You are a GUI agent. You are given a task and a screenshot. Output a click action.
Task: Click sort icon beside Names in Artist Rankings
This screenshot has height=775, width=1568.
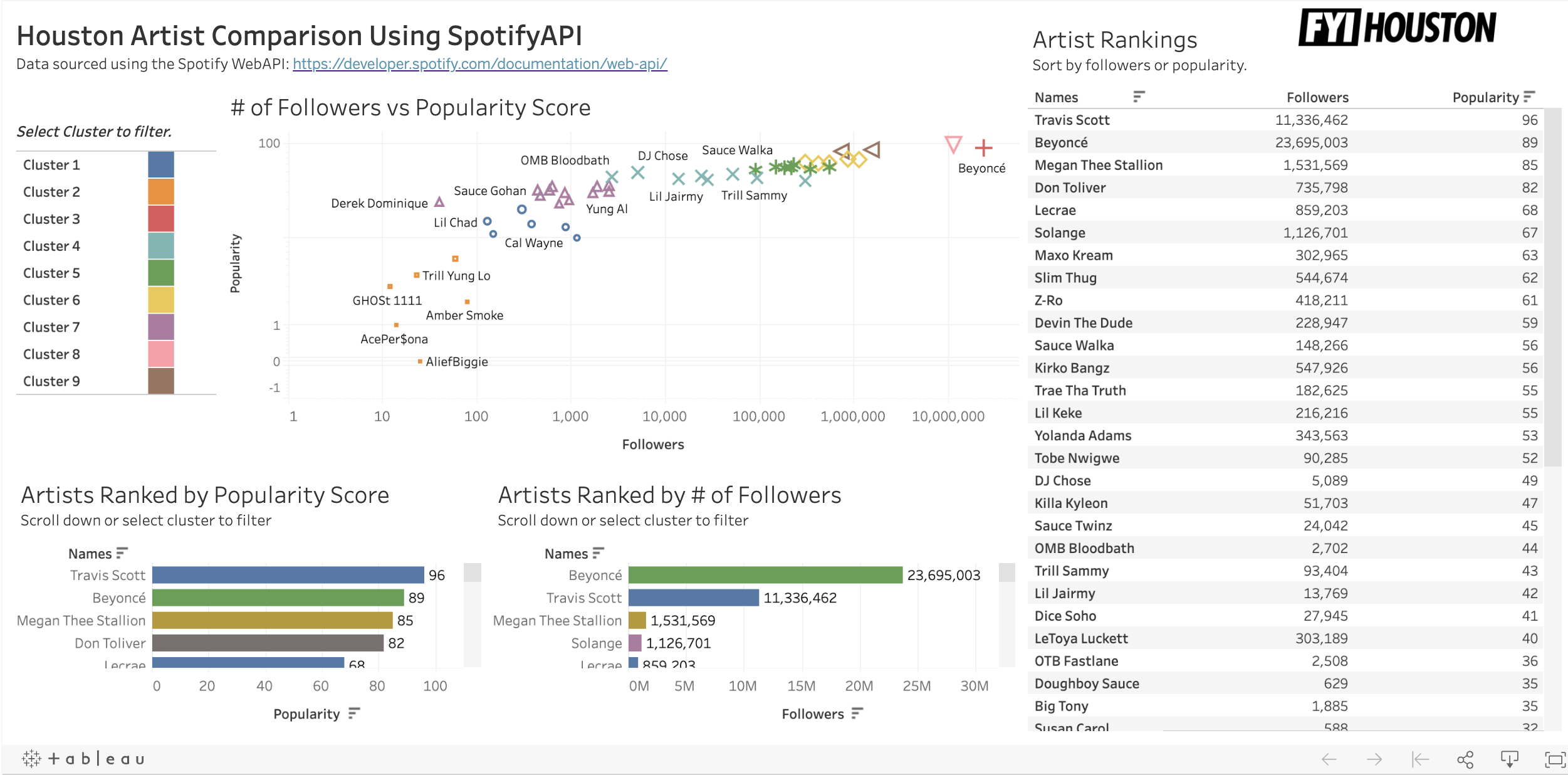coord(1139,97)
